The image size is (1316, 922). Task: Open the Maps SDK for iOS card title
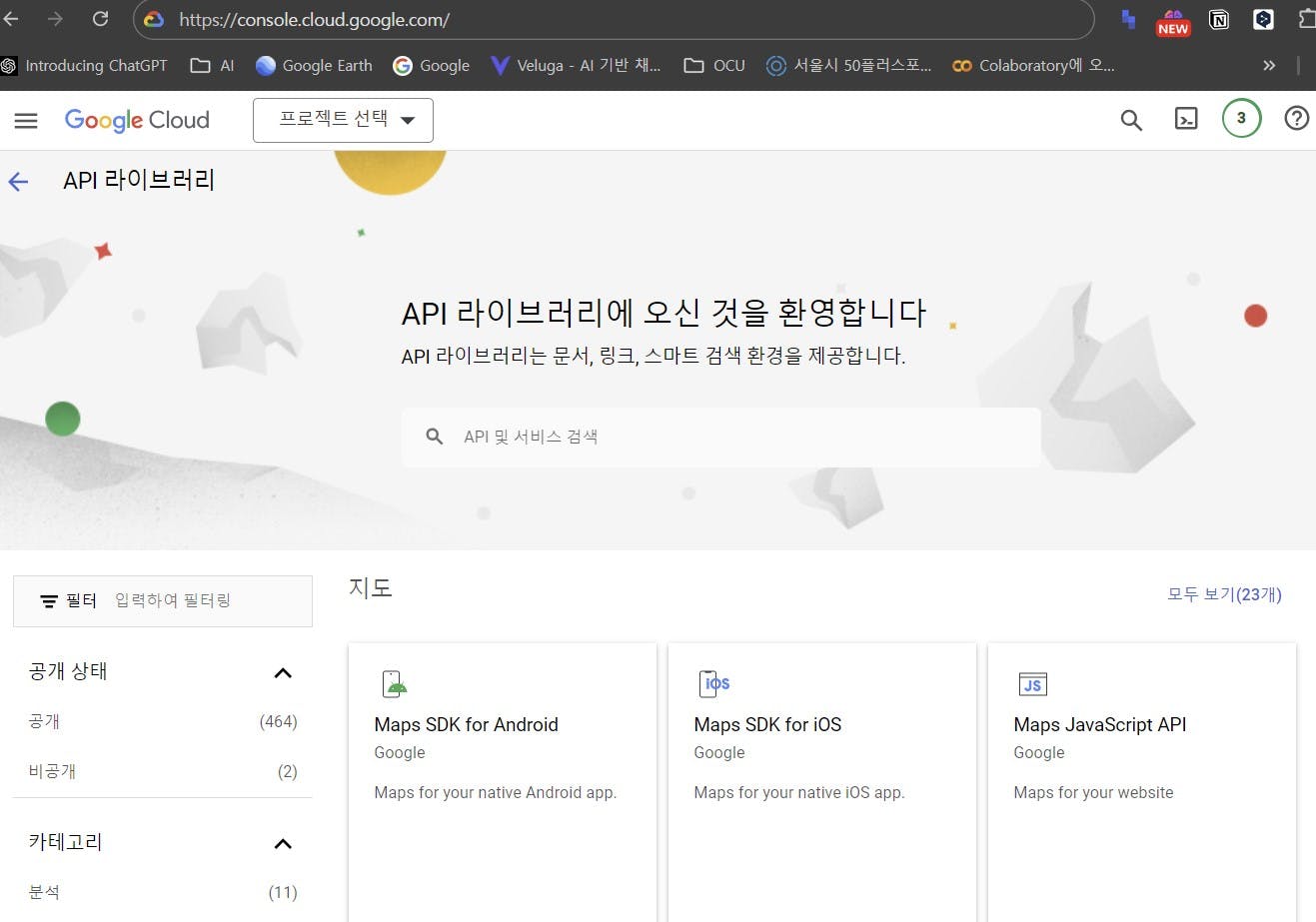tap(767, 724)
